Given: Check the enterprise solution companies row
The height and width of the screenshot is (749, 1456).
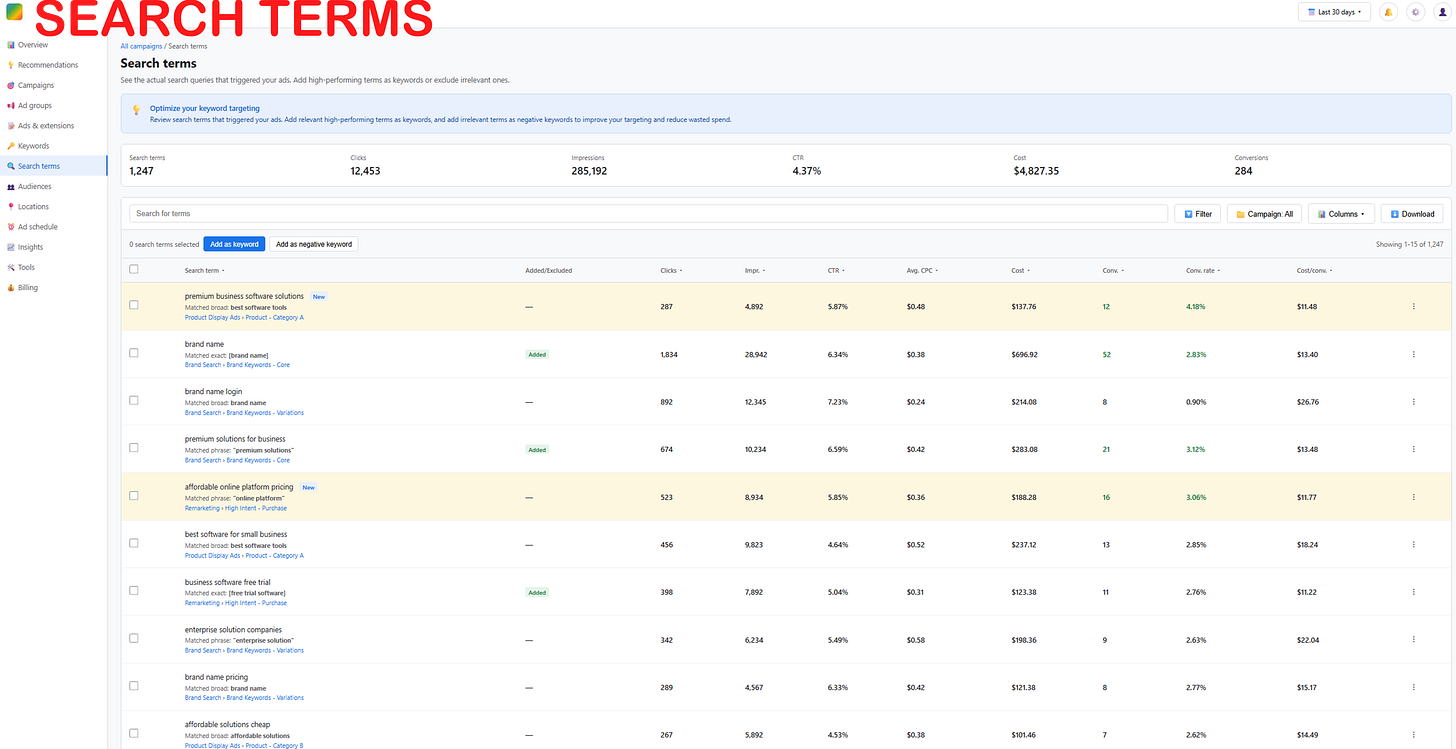Looking at the screenshot, I should pyautogui.click(x=134, y=638).
